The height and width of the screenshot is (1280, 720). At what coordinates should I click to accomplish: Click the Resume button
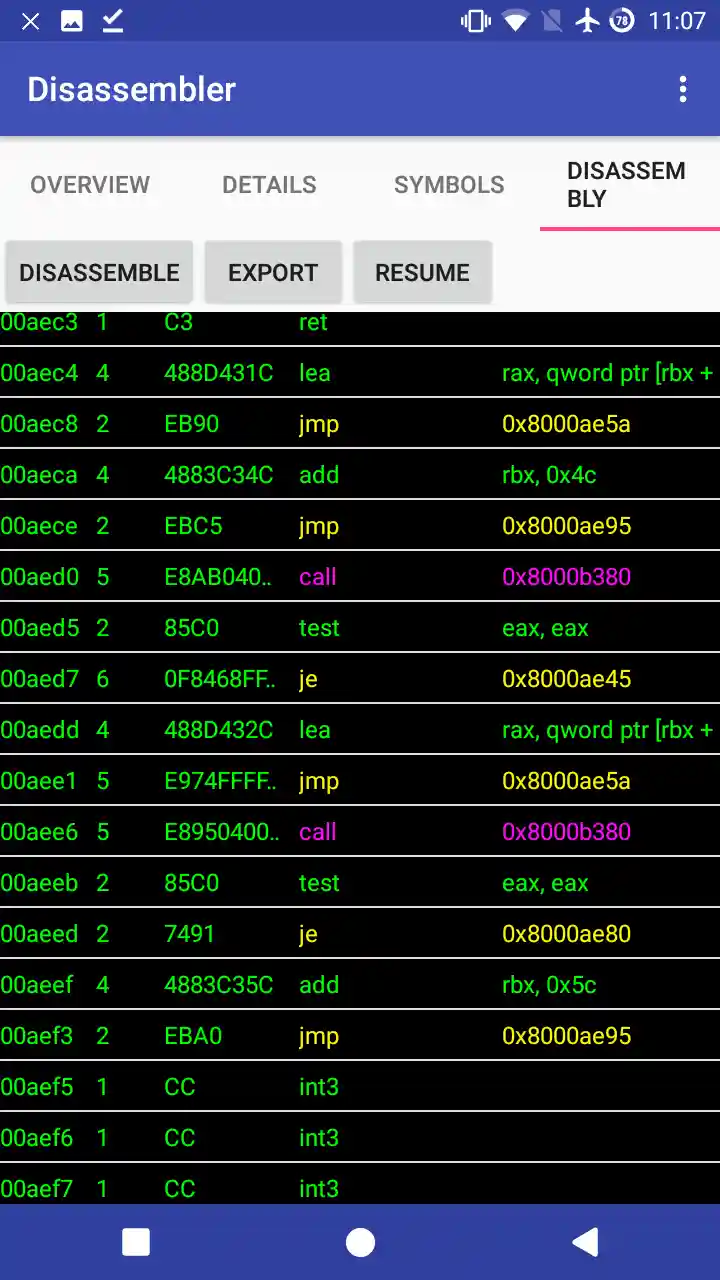pos(422,273)
